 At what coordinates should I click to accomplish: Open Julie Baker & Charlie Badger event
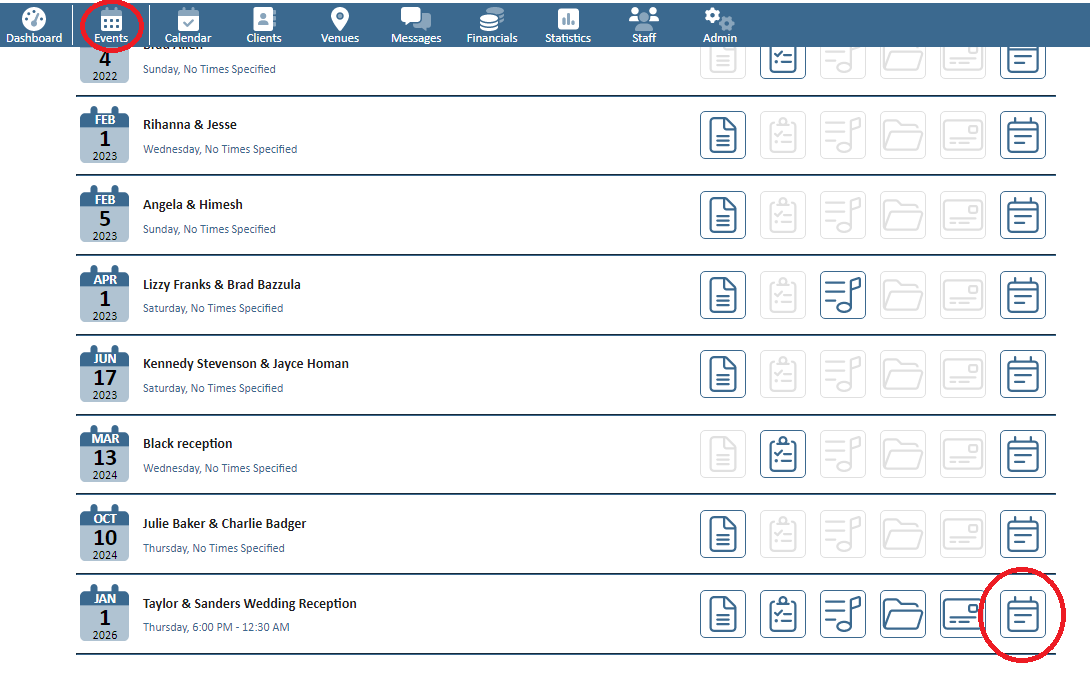pos(225,524)
